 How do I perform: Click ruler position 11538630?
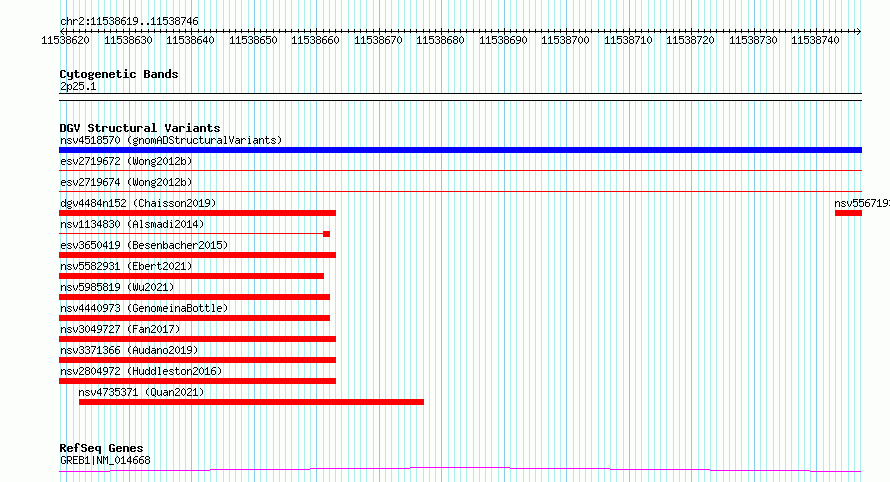point(128,40)
